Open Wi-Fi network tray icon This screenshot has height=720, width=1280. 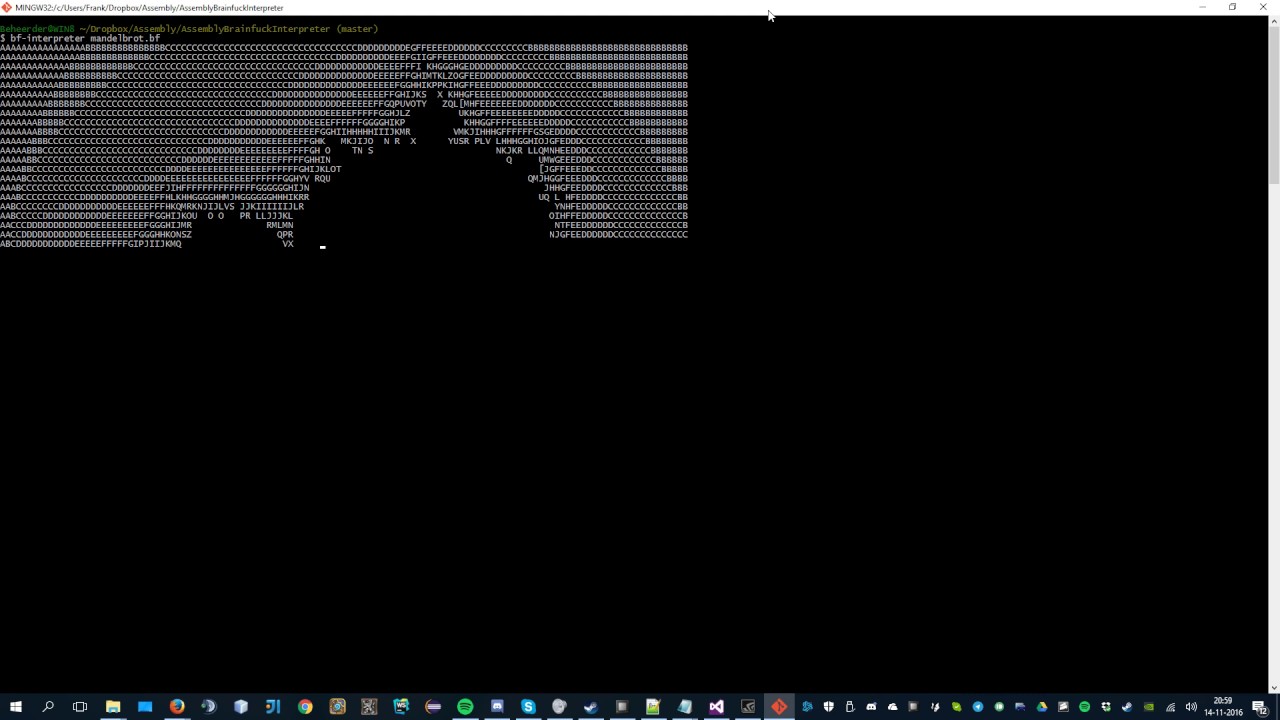pyautogui.click(x=1170, y=707)
